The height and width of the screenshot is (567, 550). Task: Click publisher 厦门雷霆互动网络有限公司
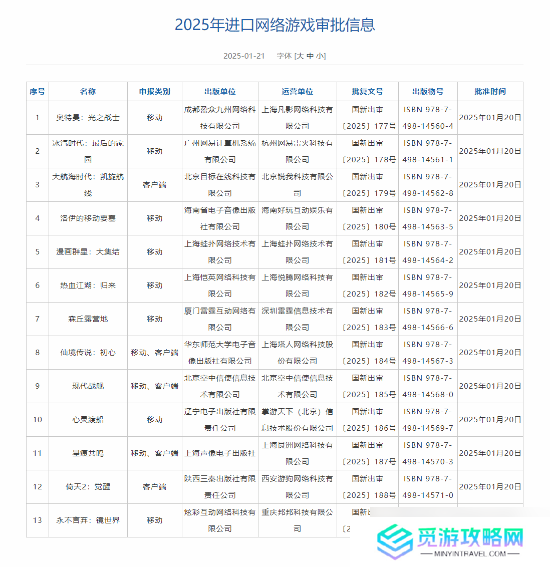coord(220,319)
